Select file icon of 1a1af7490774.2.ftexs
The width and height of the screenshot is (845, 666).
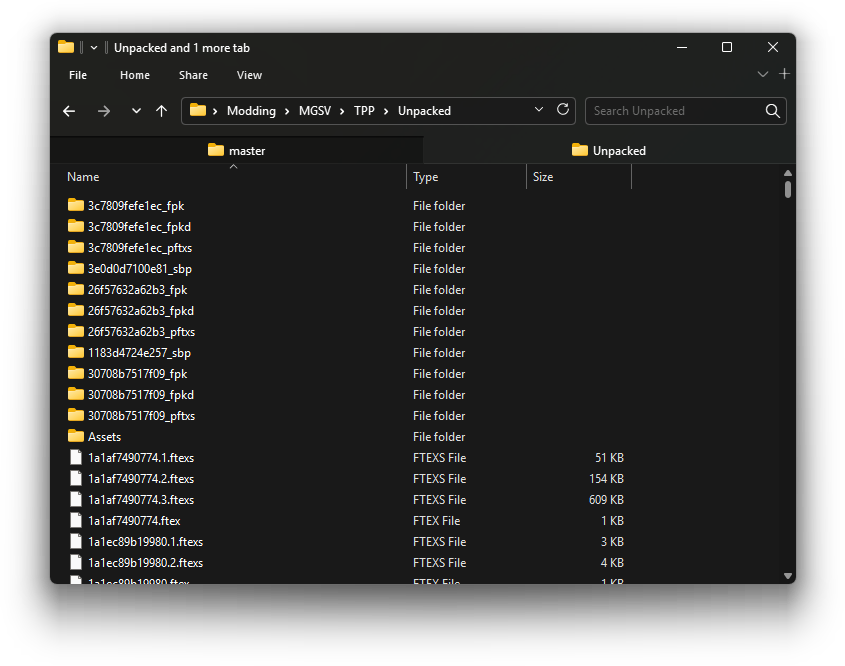pos(76,478)
